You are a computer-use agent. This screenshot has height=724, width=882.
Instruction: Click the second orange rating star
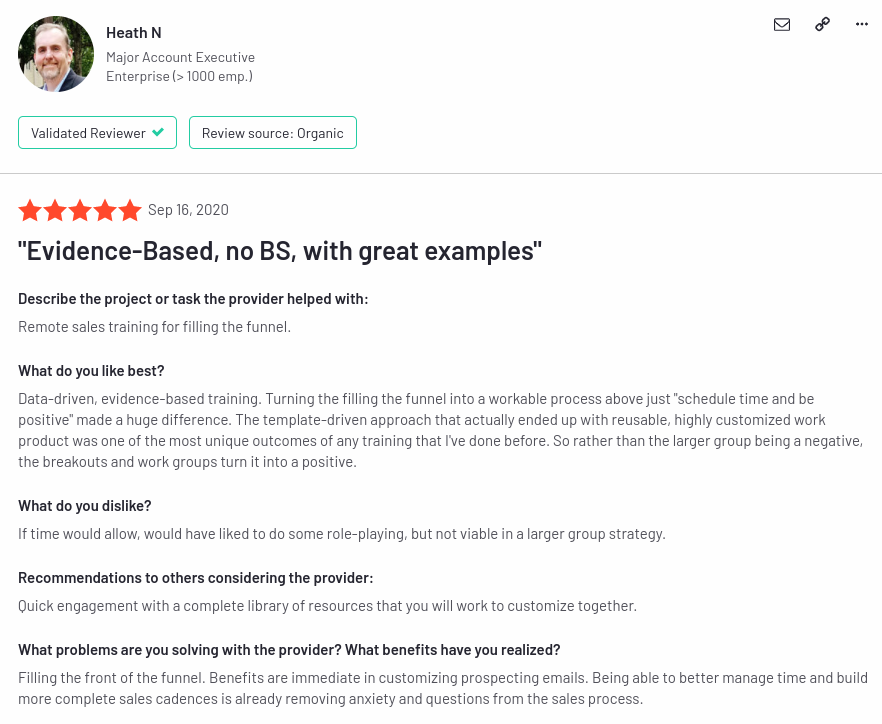[x=55, y=210]
